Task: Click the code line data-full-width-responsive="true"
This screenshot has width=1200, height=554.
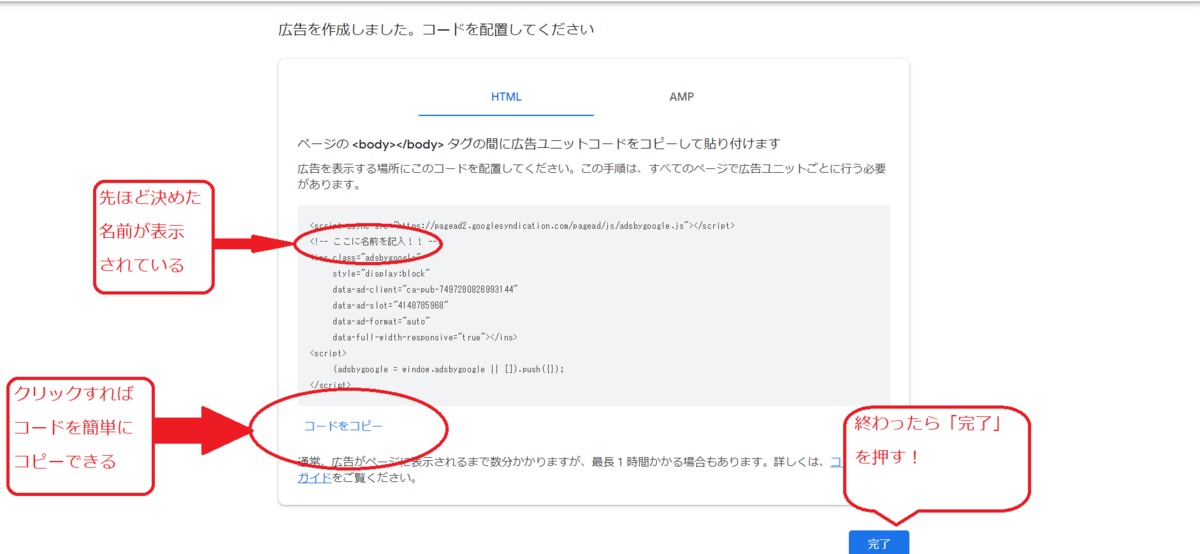Action: pos(425,337)
